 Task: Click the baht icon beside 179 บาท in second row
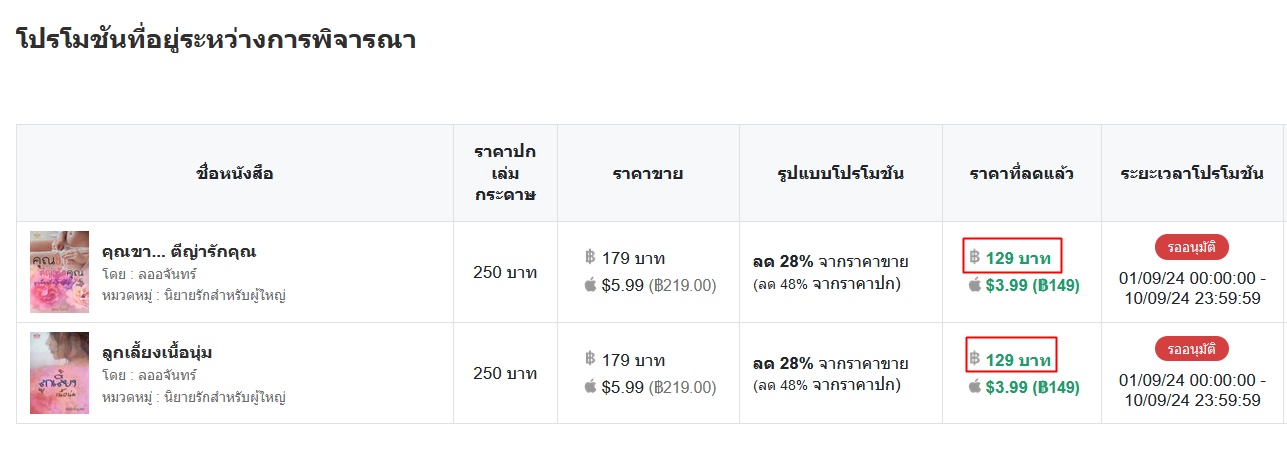pyautogui.click(x=590, y=359)
